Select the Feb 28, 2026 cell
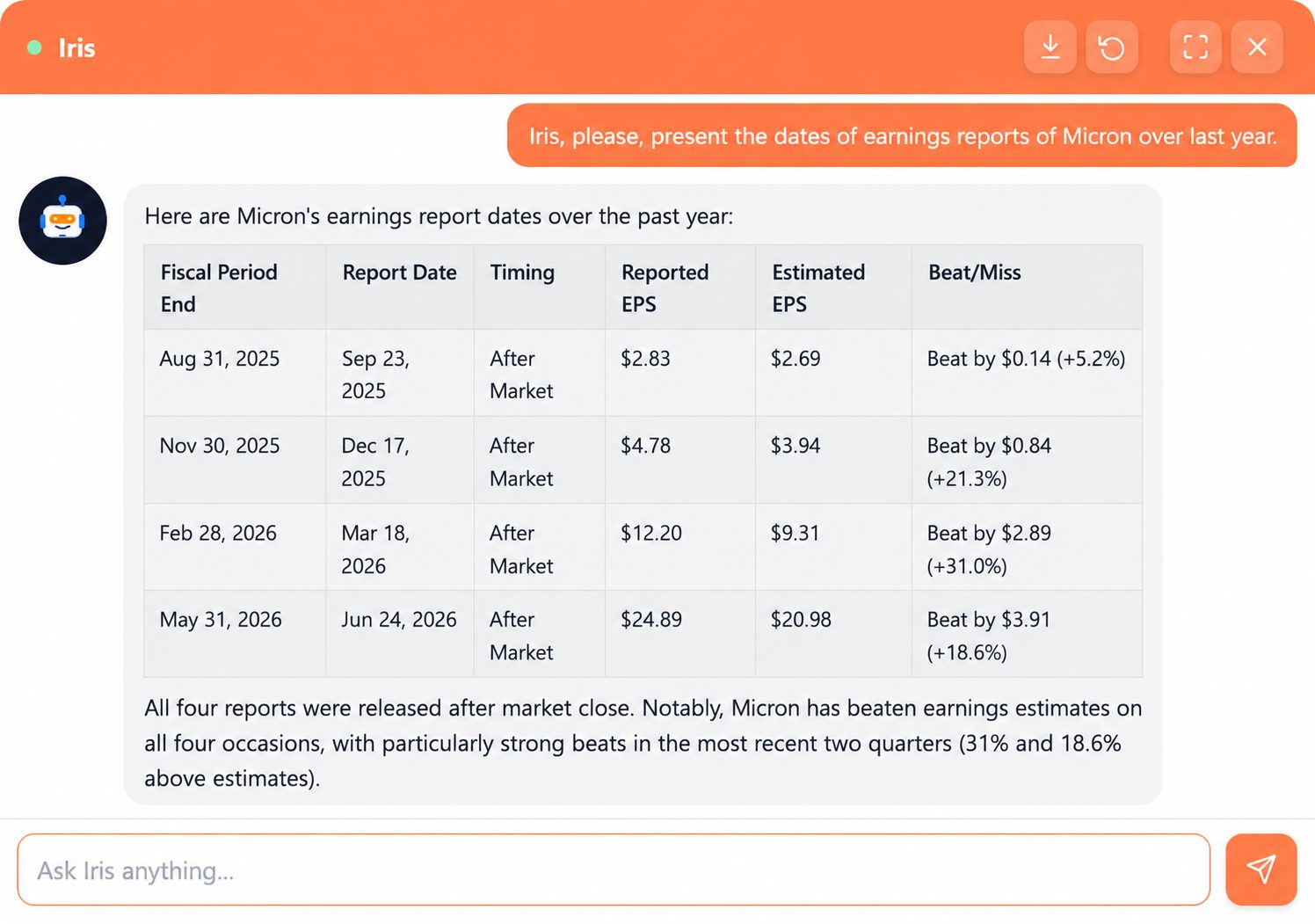 [x=235, y=547]
